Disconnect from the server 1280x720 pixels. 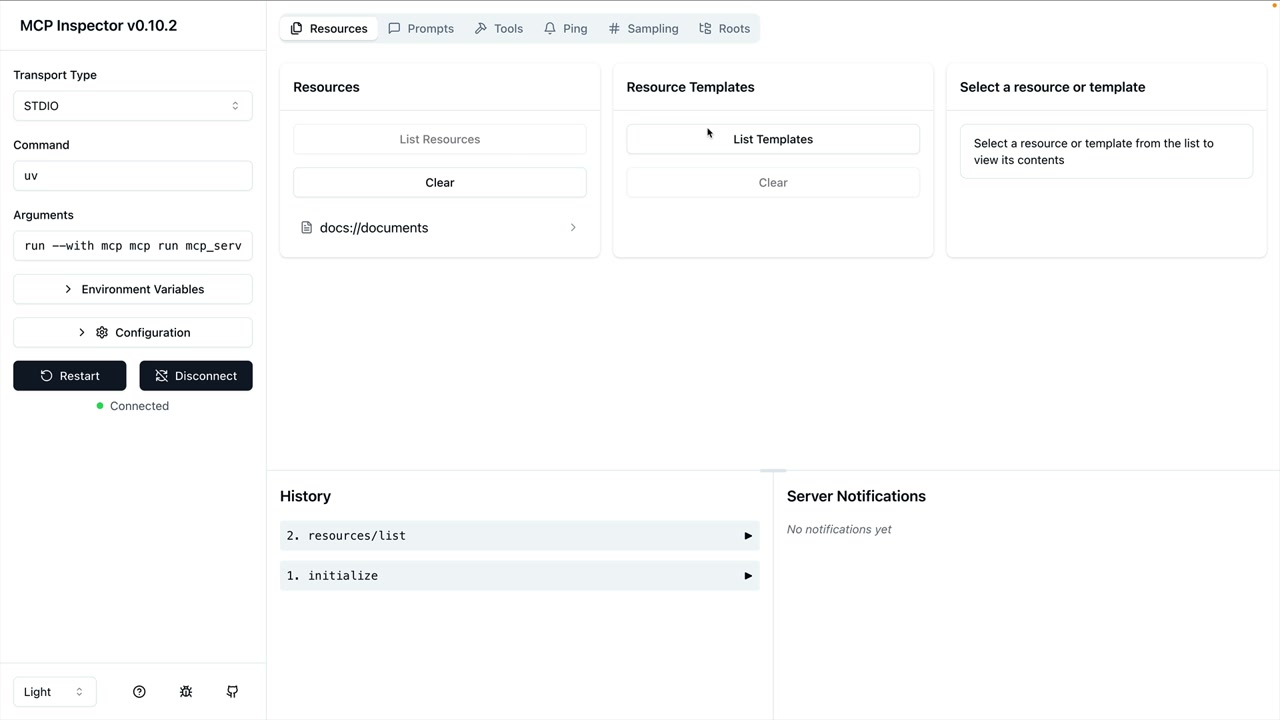[196, 376]
